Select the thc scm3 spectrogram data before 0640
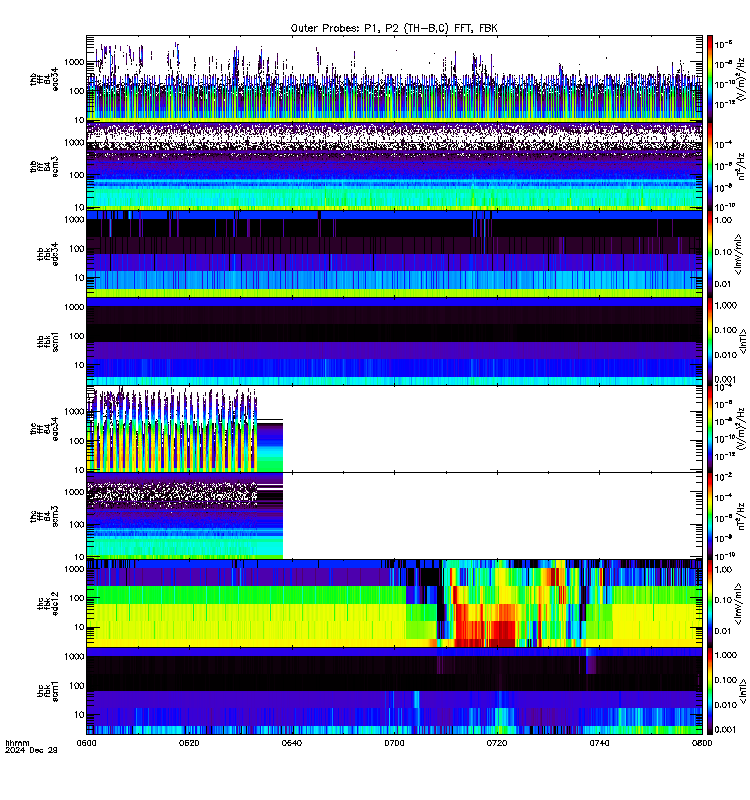 pos(185,516)
